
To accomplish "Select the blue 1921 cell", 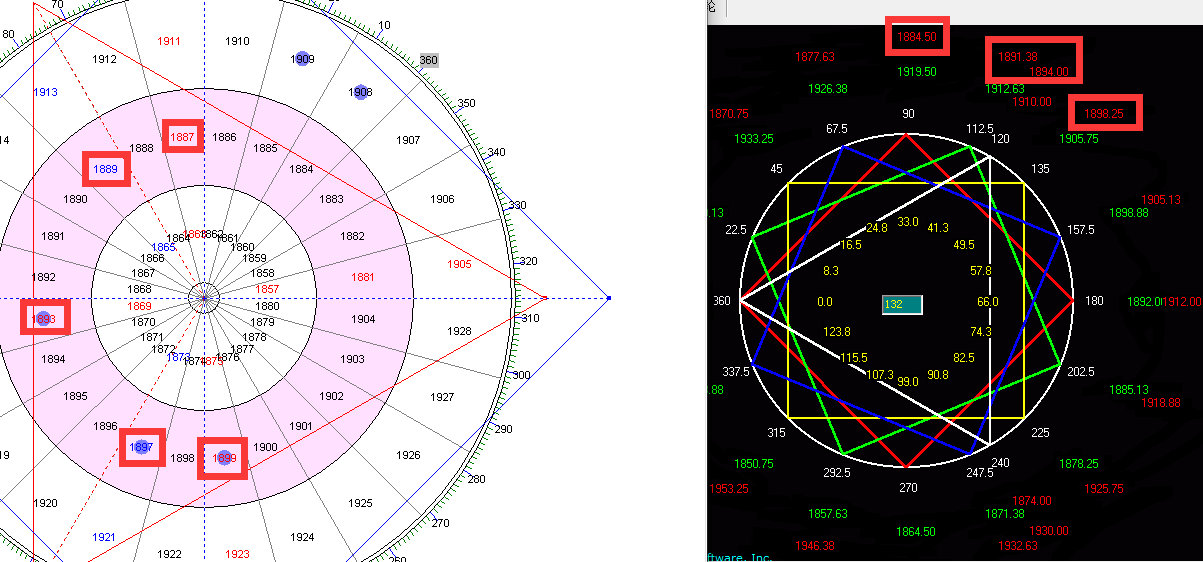I will [x=104, y=537].
